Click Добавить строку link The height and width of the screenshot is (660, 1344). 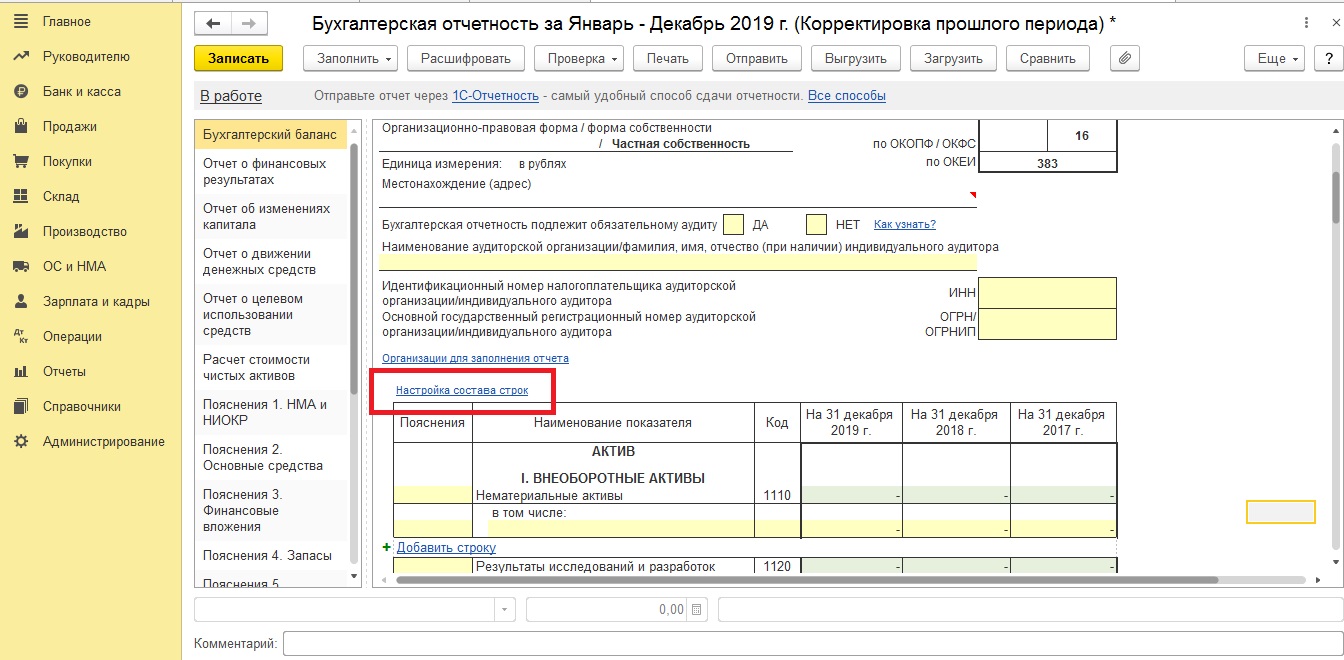pyautogui.click(x=446, y=547)
